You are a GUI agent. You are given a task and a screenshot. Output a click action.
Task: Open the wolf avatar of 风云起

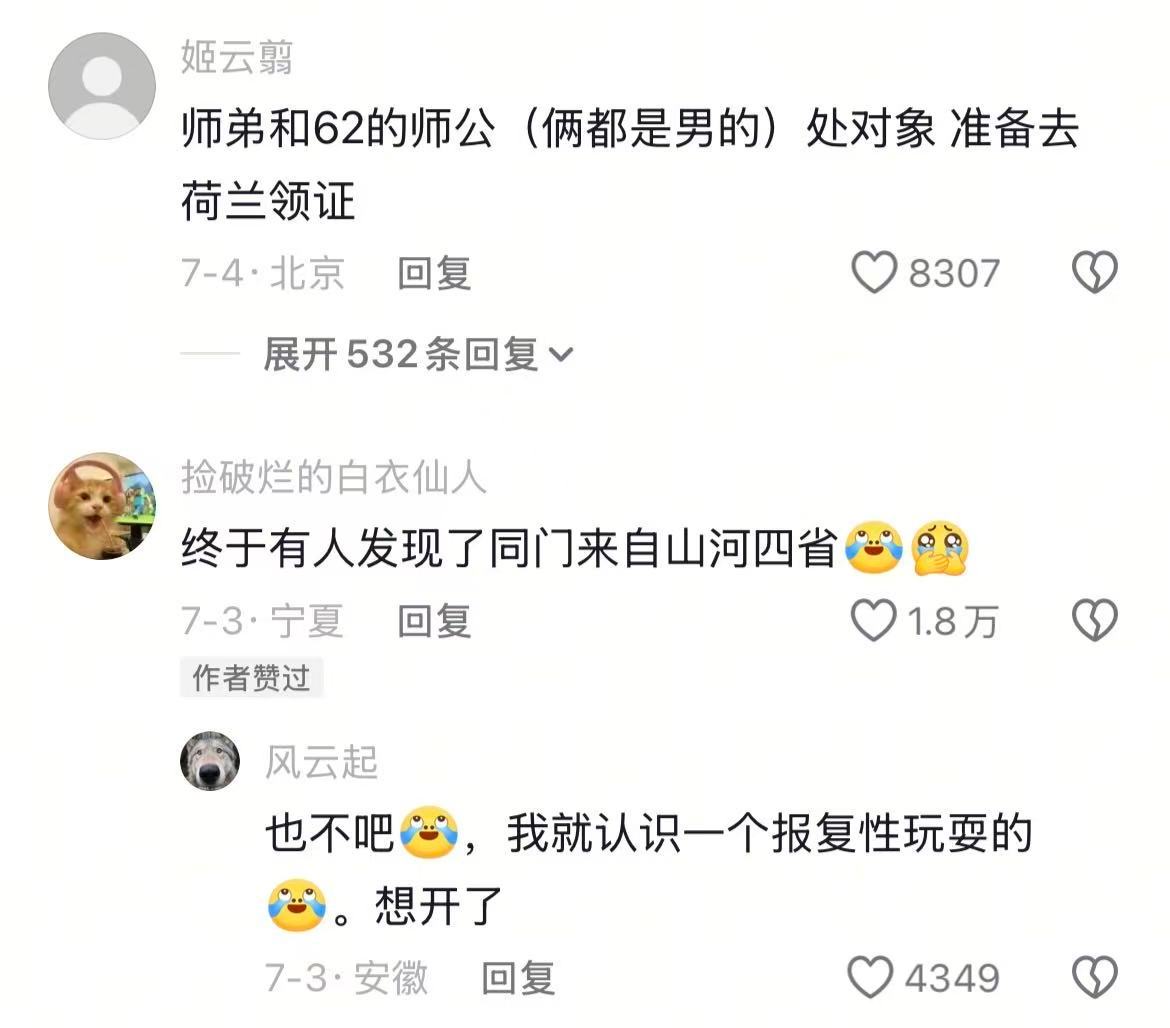[210, 761]
